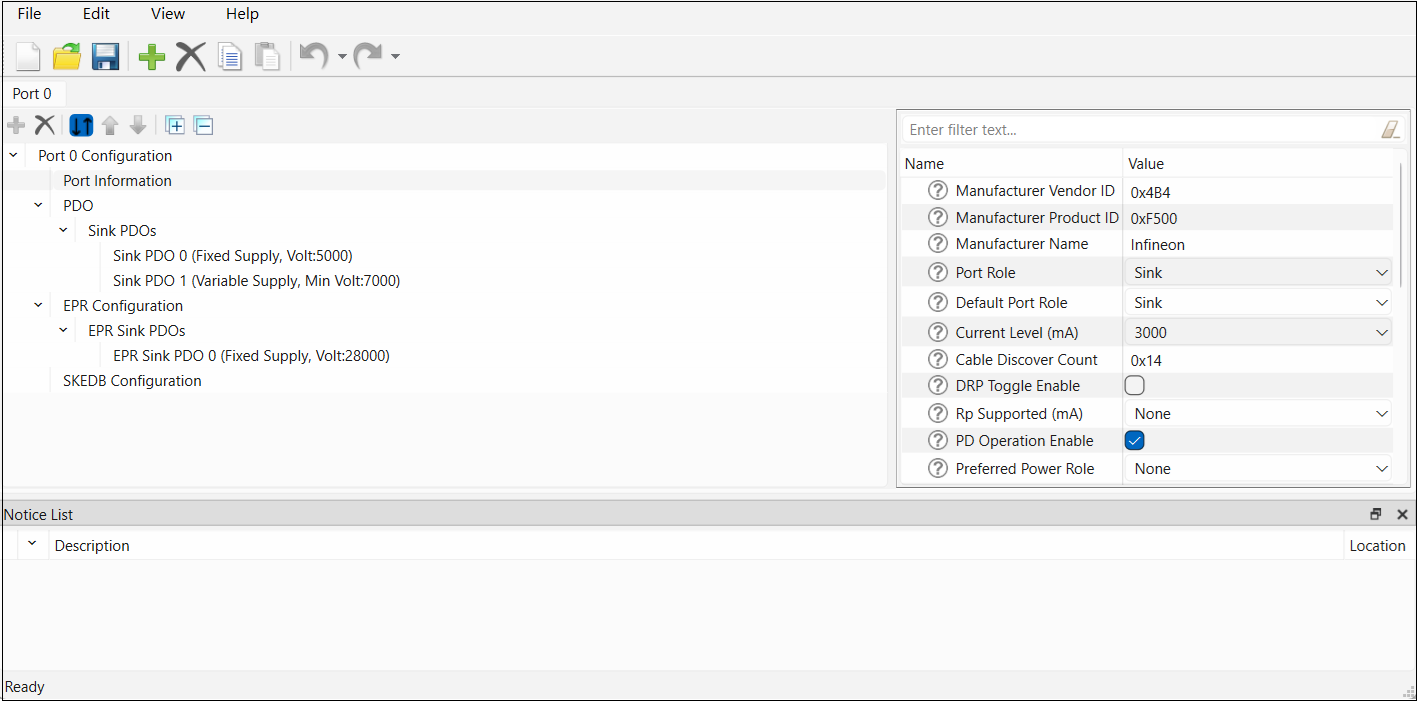Open the Current Level (mA) dropdown

[x=1258, y=332]
